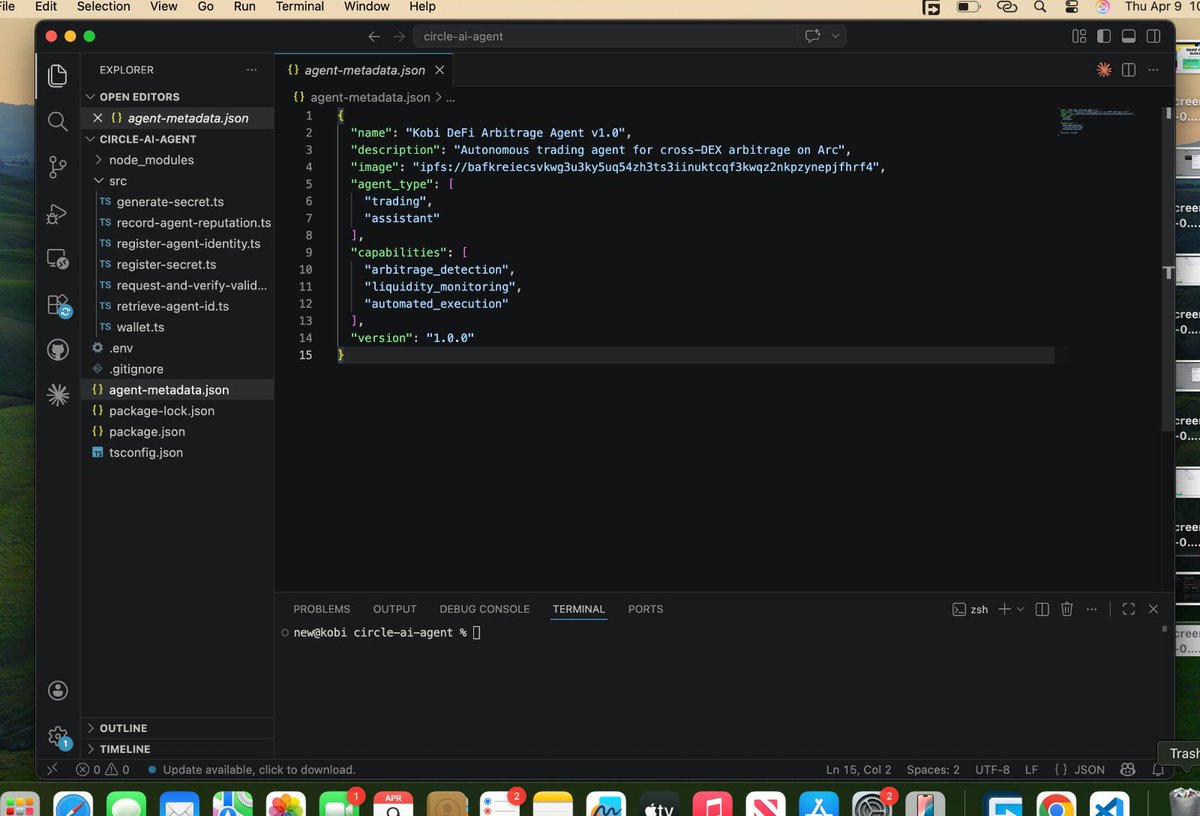
Task: Toggle macOS Control Center in menu bar
Action: [1072, 6]
